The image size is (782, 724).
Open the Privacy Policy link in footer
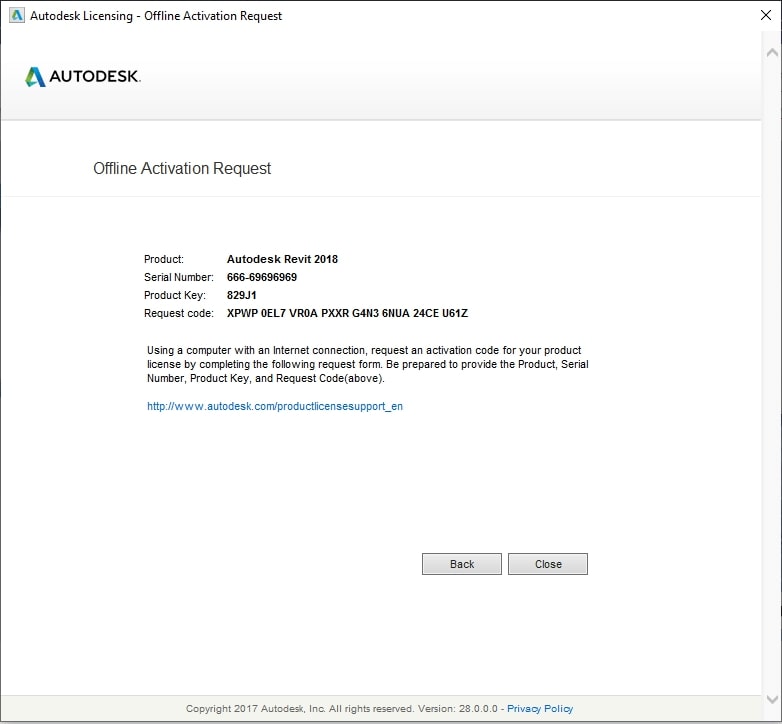pos(540,708)
